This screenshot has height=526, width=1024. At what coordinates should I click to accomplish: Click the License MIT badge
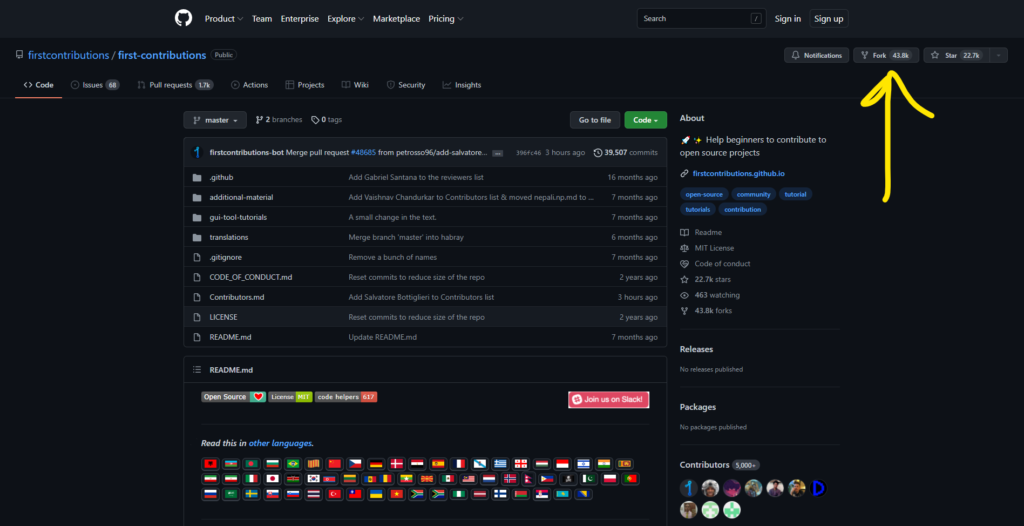point(291,397)
